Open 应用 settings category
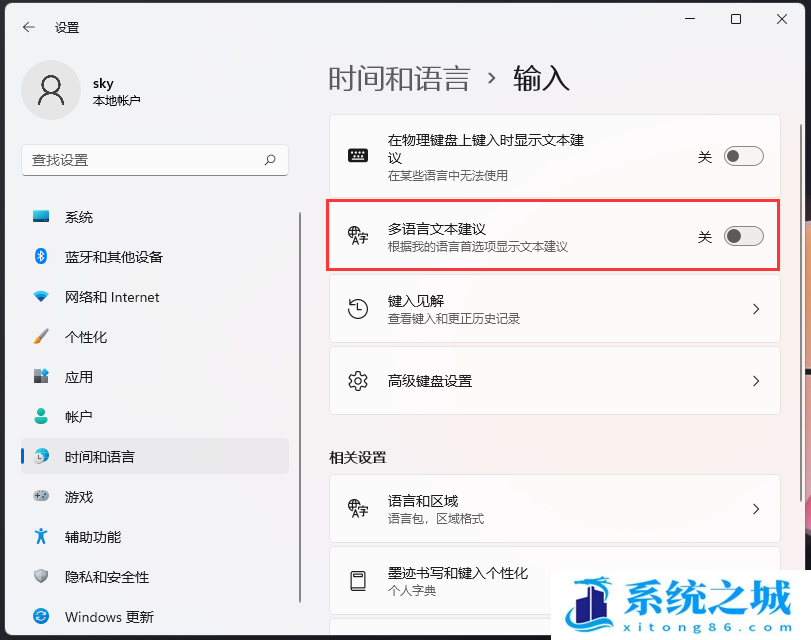 click(155, 377)
